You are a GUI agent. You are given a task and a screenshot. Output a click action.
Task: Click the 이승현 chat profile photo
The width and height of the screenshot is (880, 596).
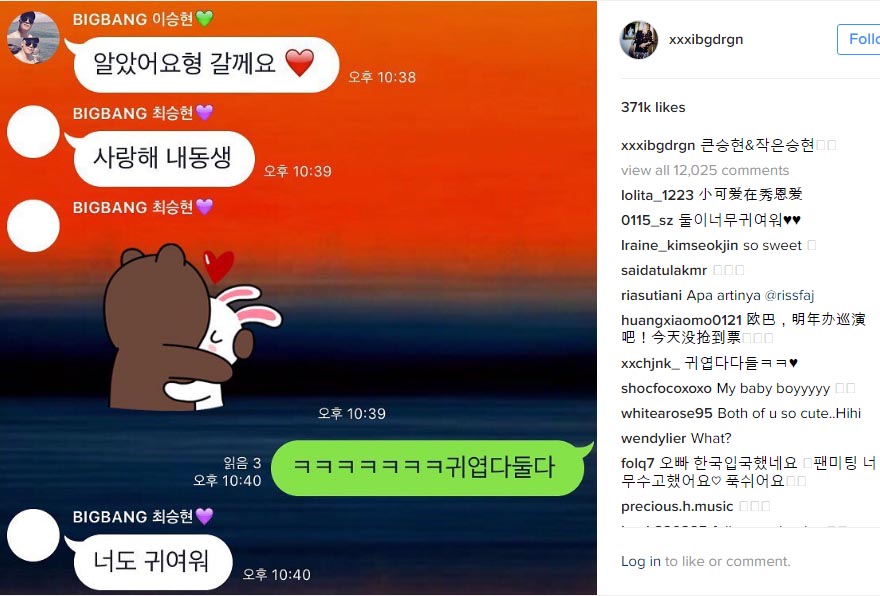pyautogui.click(x=33, y=38)
